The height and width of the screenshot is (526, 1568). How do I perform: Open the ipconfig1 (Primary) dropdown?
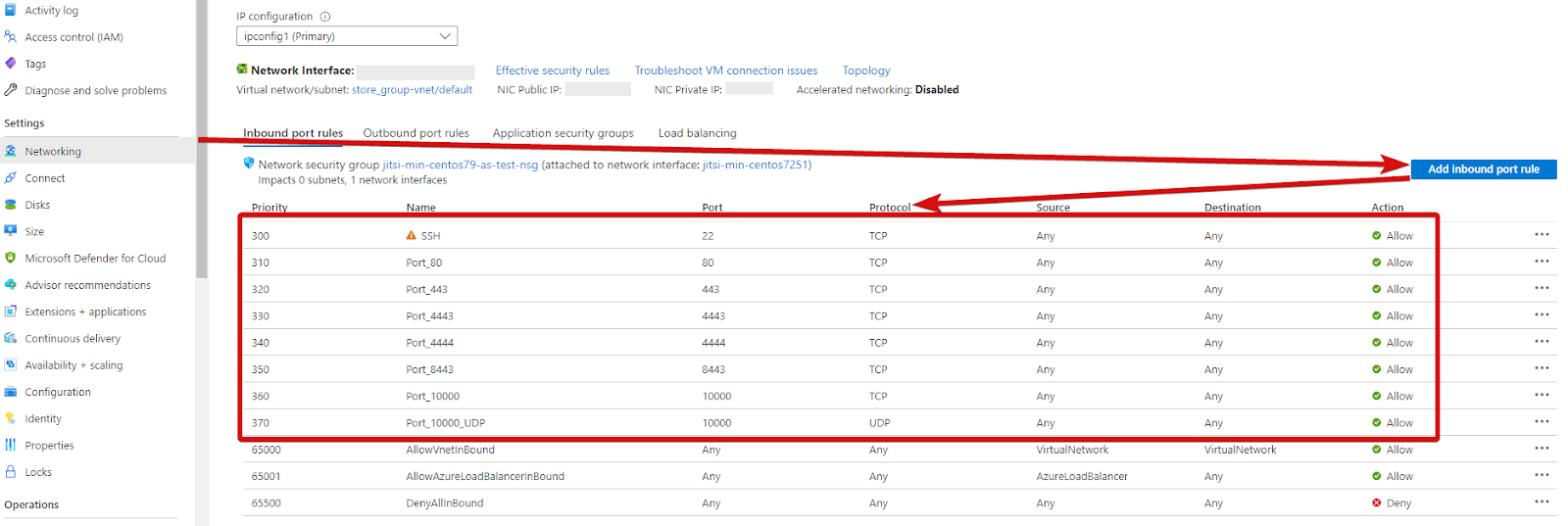(347, 36)
